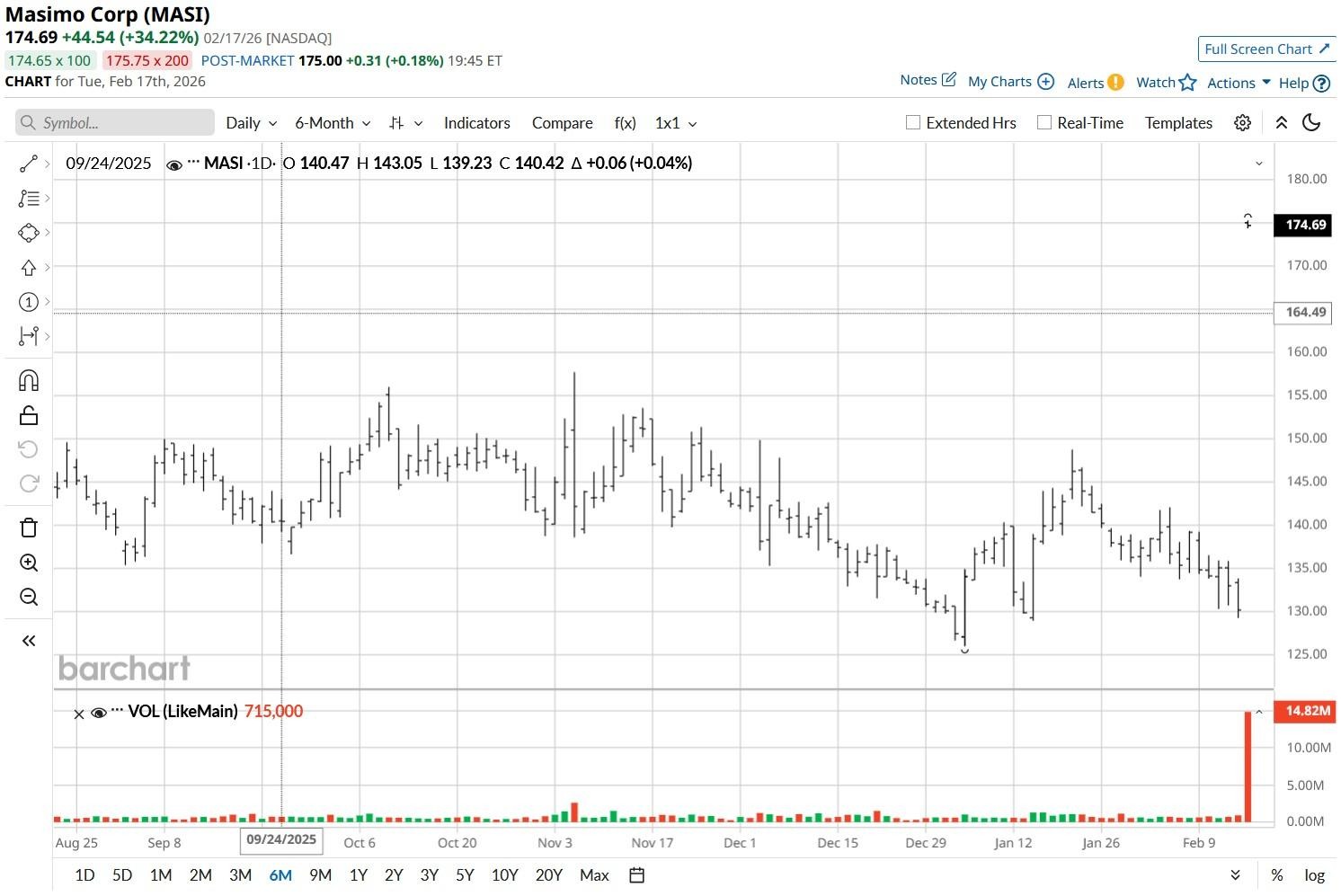Image resolution: width=1341 pixels, height=896 pixels.
Task: Zoom out of the chart
Action: pos(29,597)
